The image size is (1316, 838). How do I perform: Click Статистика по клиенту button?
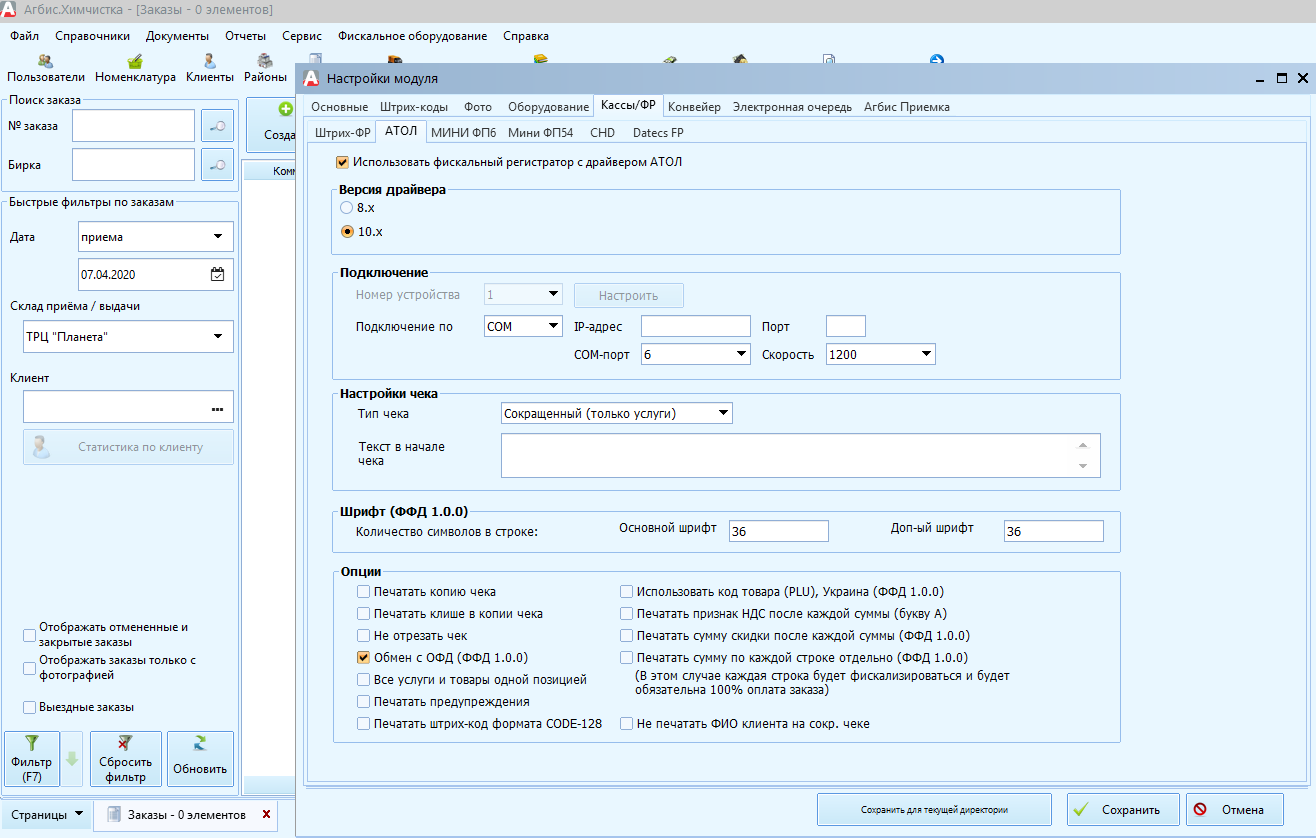click(128, 447)
